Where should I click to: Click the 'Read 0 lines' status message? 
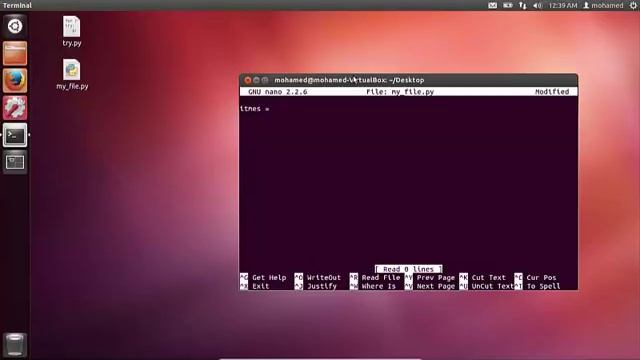408,269
